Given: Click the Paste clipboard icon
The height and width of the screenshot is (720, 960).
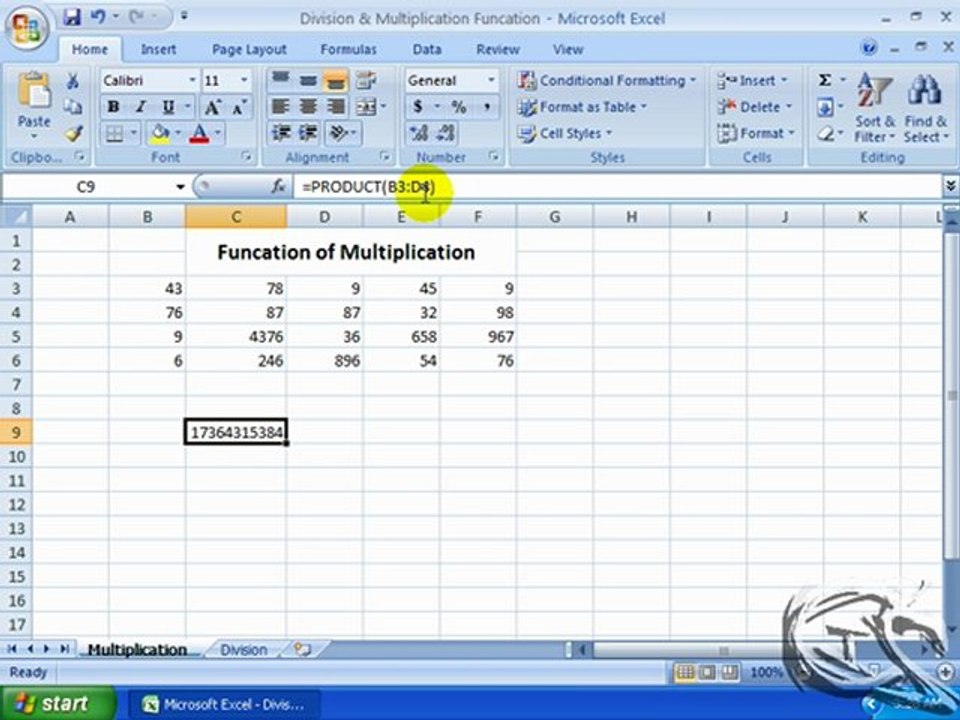Looking at the screenshot, I should [34, 92].
